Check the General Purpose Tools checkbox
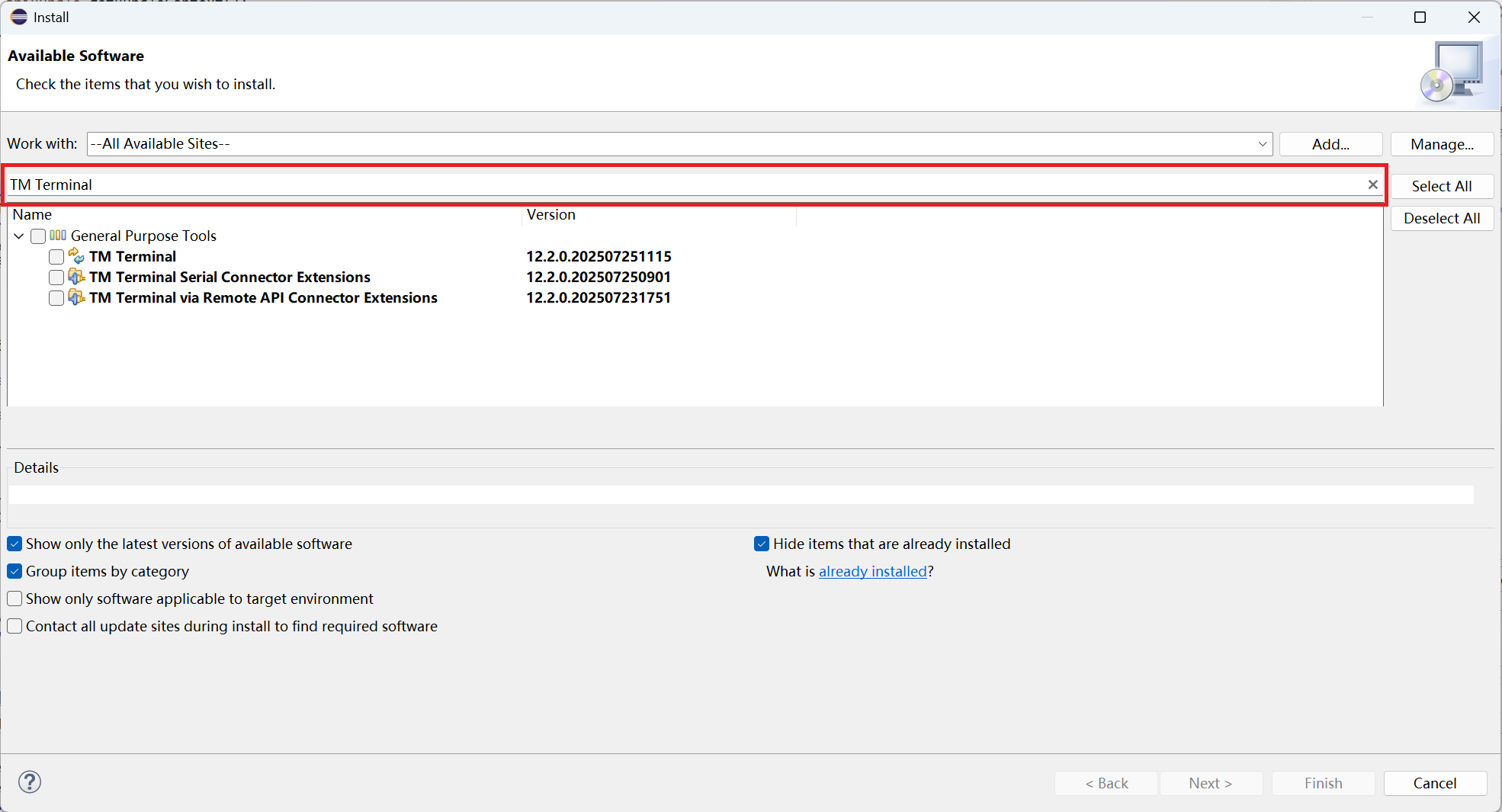This screenshot has height=812, width=1502. tap(38, 236)
